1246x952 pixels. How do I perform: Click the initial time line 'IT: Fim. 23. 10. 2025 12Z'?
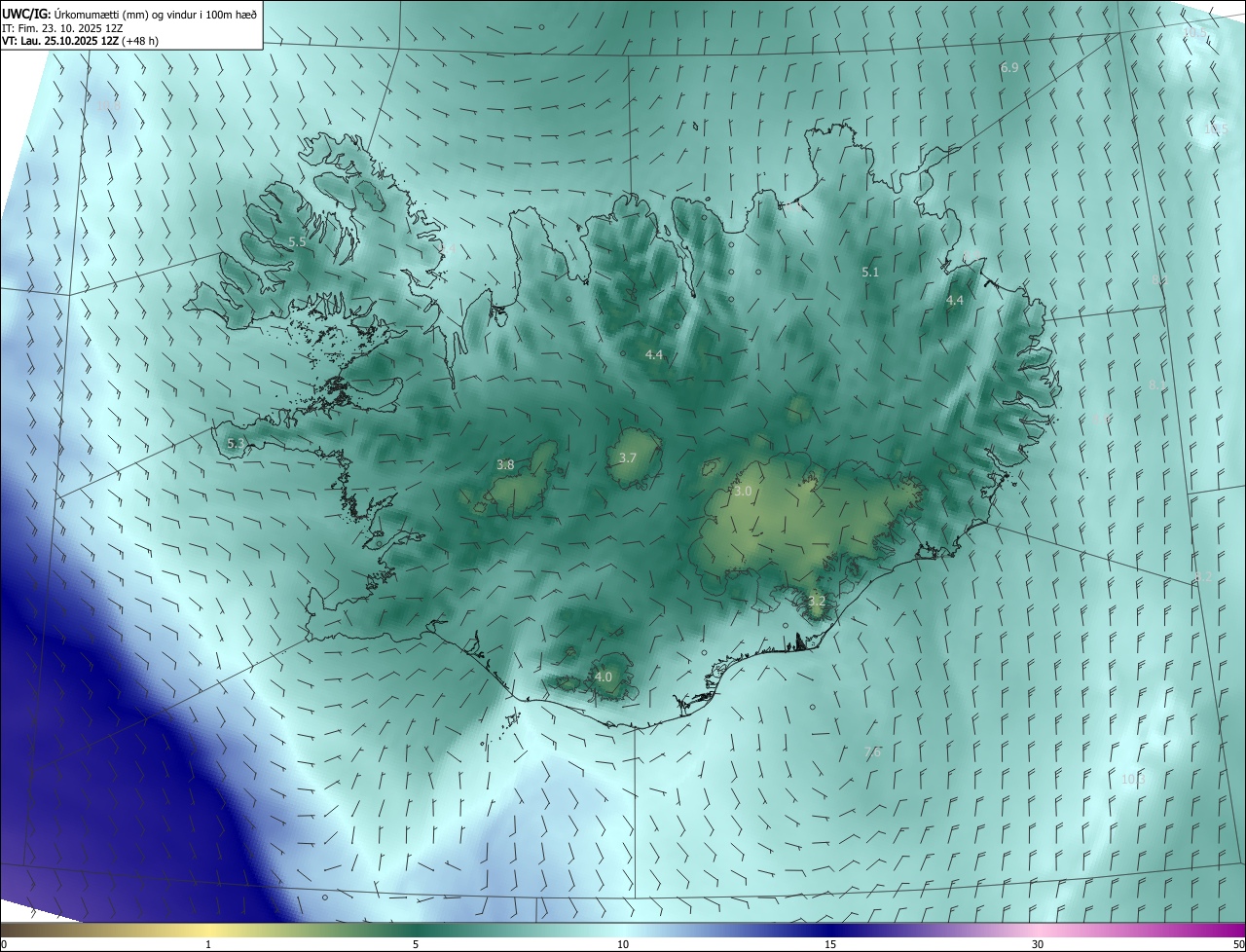62,28
